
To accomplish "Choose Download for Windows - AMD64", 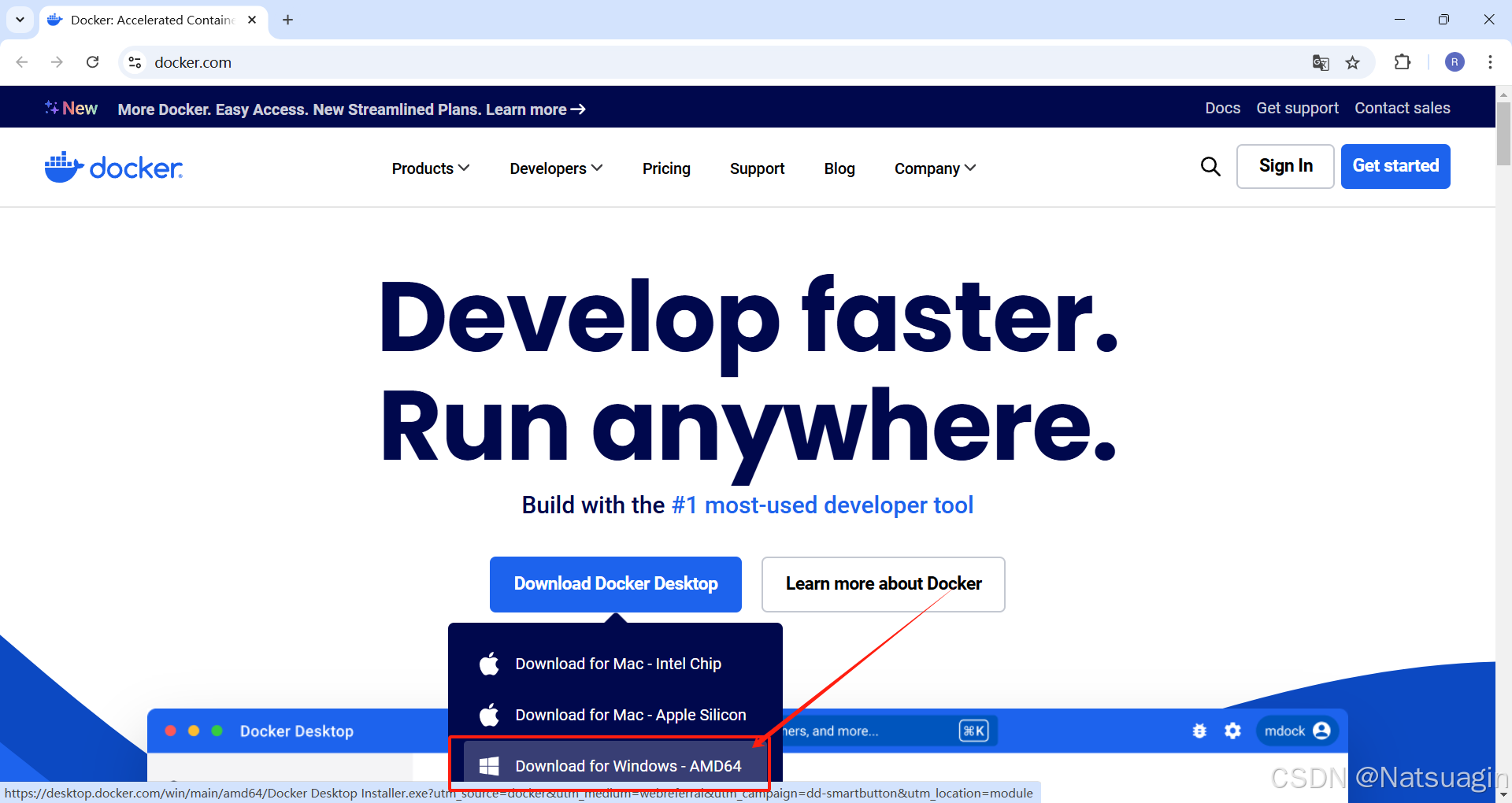I will pyautogui.click(x=615, y=765).
